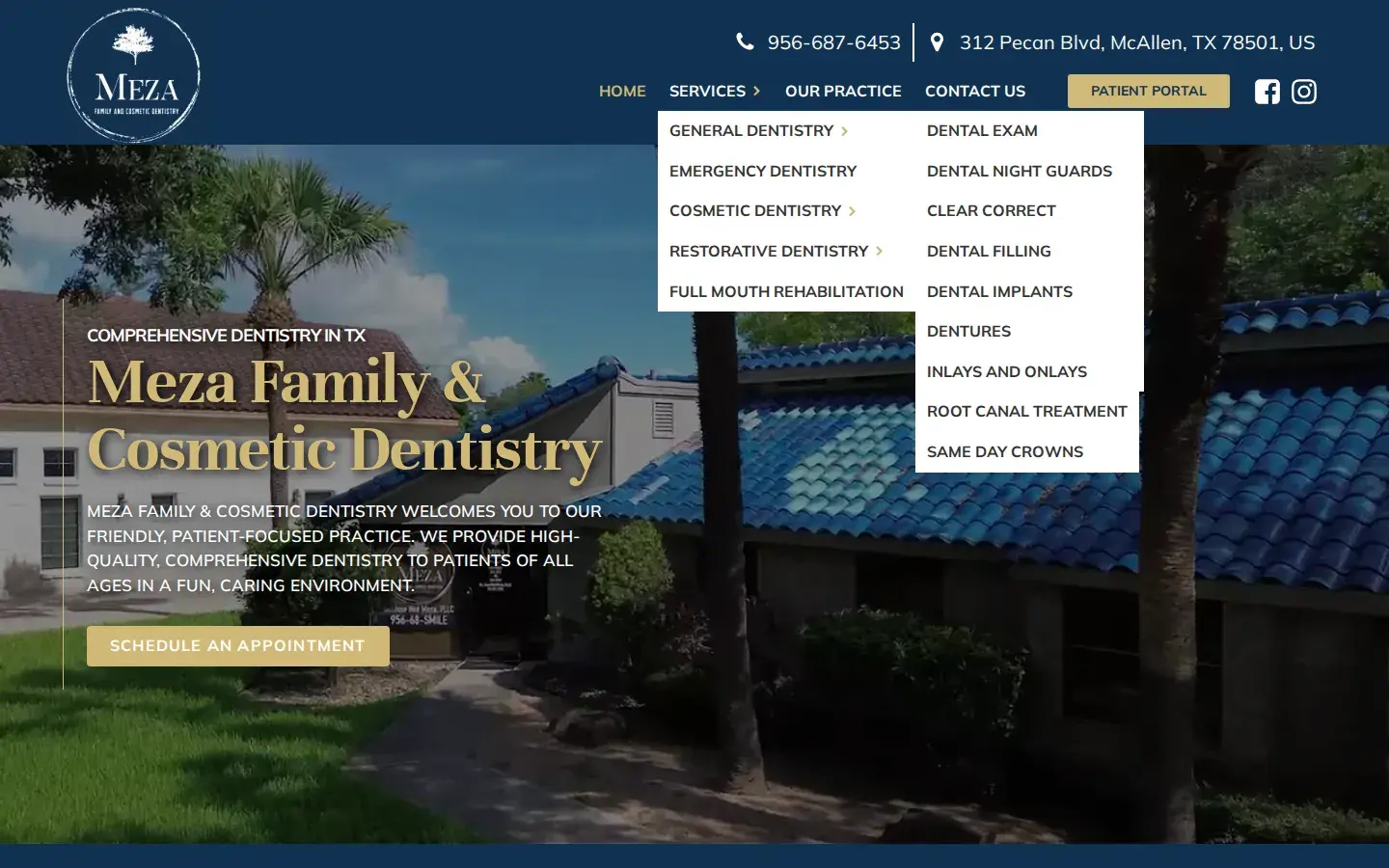Select Emergency Dentistry from the menu
Image resolution: width=1389 pixels, height=868 pixels.
tap(763, 171)
